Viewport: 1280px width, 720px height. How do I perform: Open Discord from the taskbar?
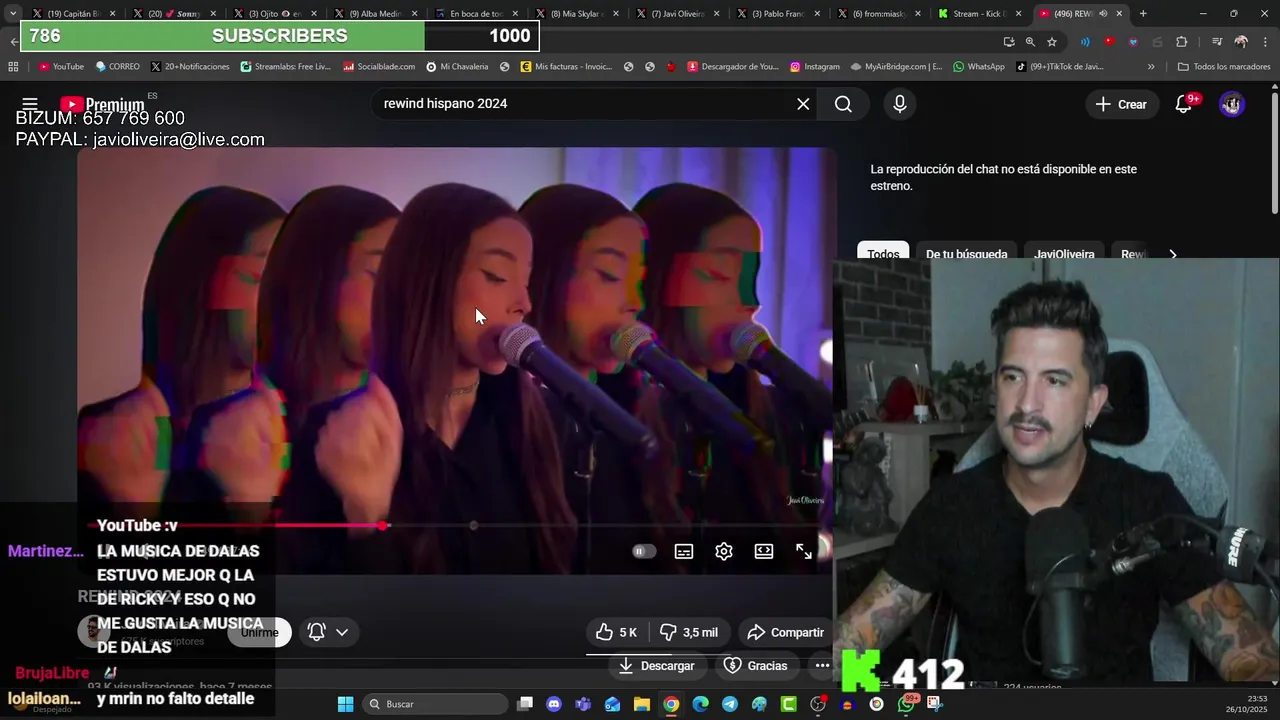point(554,704)
